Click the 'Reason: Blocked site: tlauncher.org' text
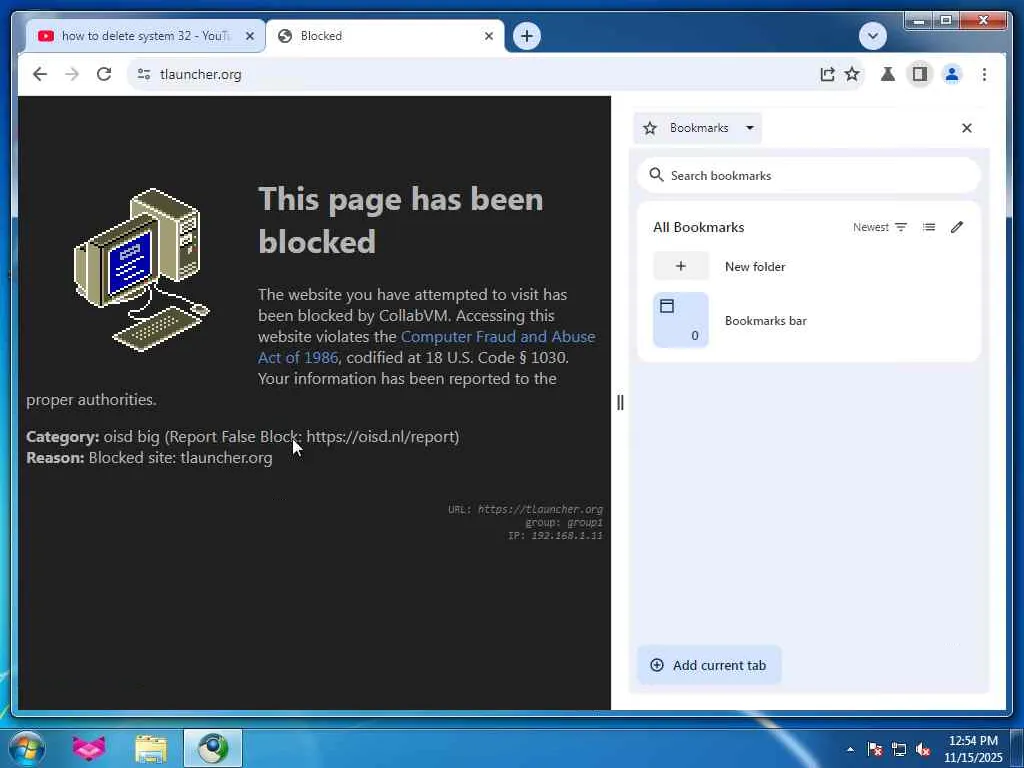1024x768 pixels. [x=149, y=458]
